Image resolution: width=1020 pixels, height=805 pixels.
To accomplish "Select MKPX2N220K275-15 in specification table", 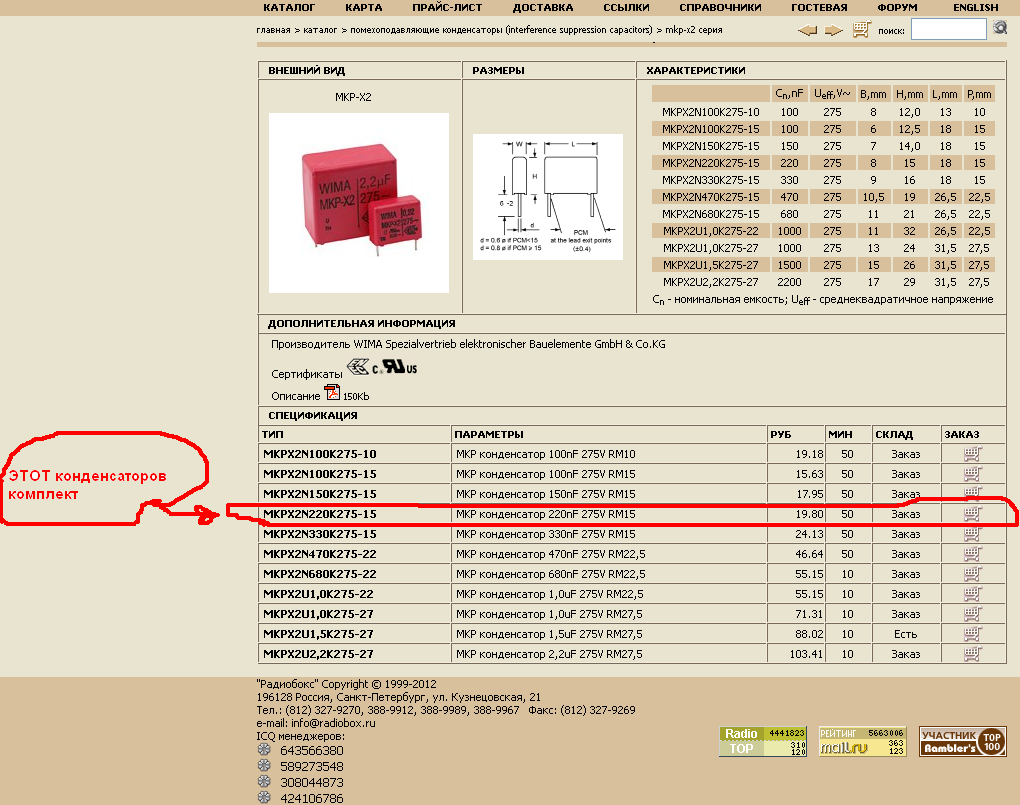I will click(319, 514).
